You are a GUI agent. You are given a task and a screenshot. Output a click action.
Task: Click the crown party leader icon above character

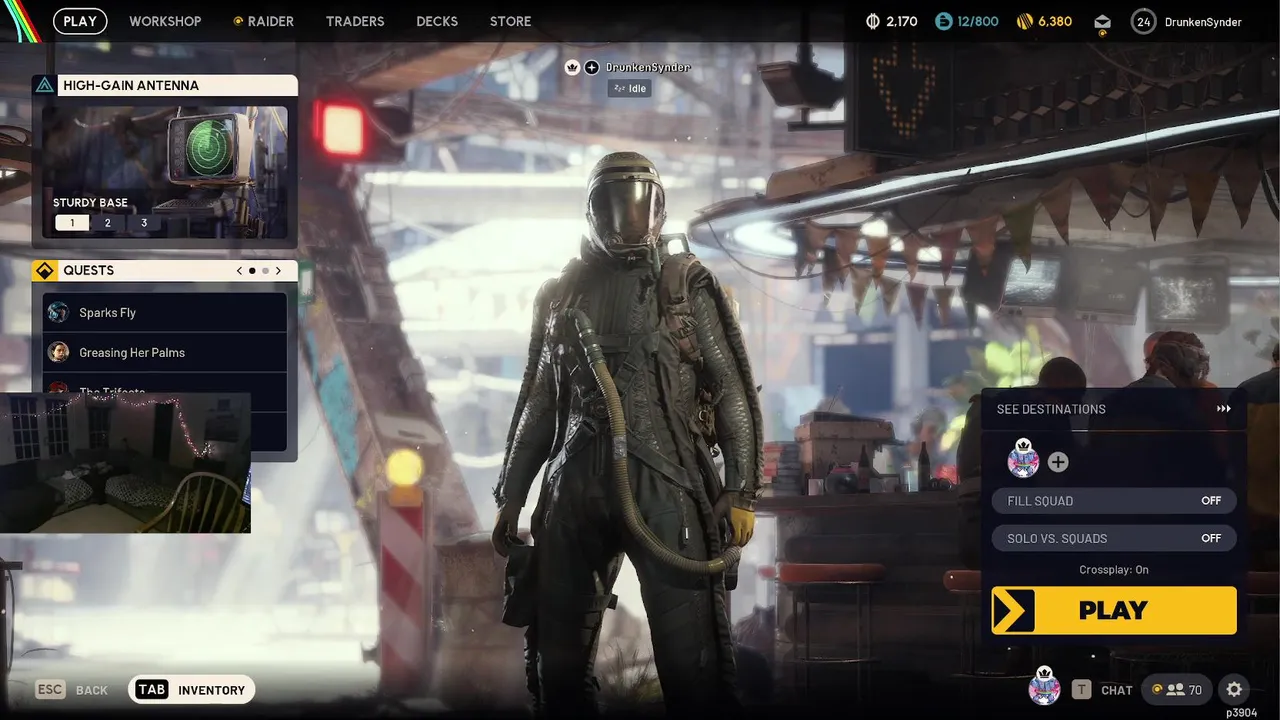point(572,67)
